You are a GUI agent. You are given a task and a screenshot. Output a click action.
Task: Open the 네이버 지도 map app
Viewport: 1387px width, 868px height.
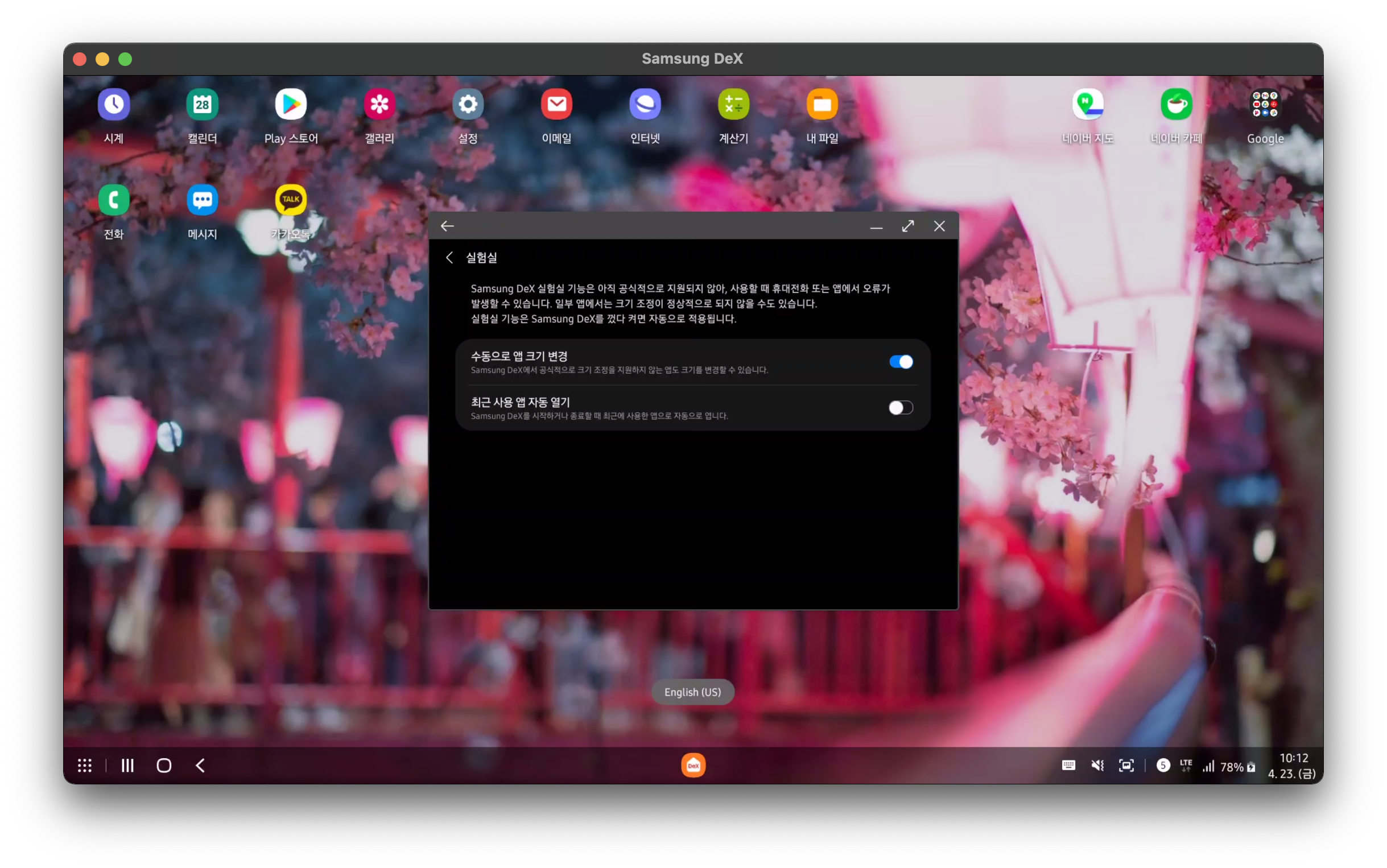coord(1087,105)
